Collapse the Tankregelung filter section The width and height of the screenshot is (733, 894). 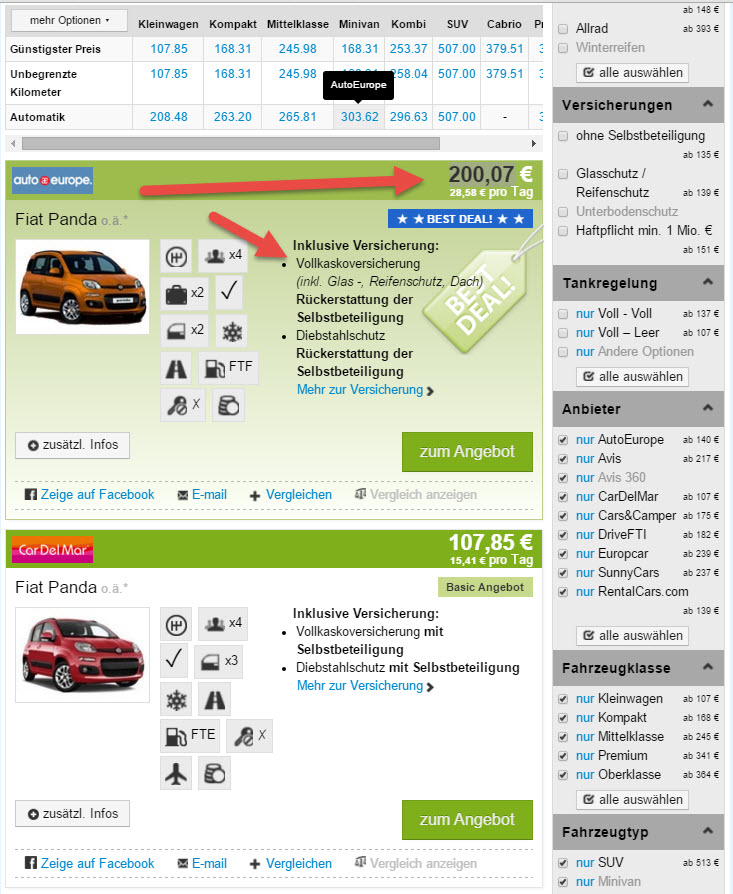click(708, 282)
